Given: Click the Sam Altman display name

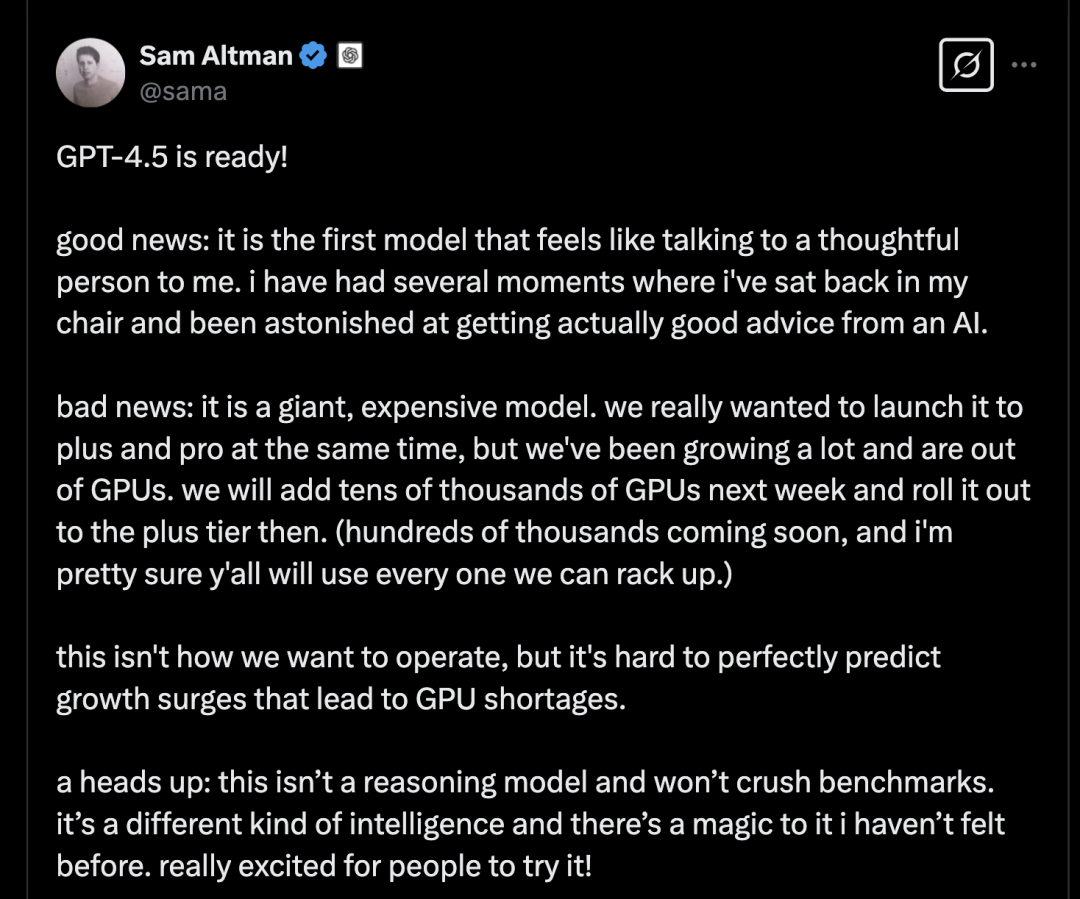Looking at the screenshot, I should (216, 56).
